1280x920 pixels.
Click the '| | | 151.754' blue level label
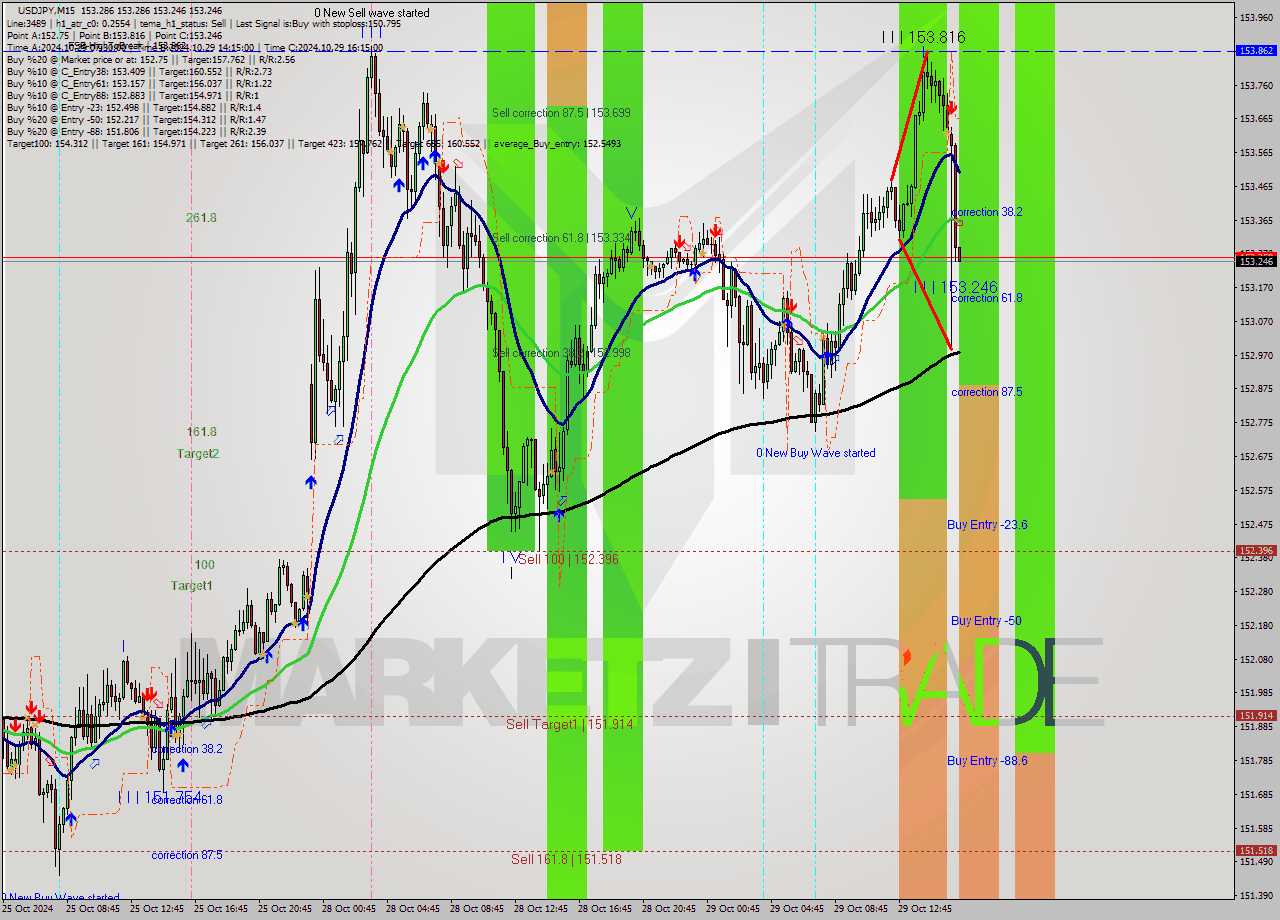click(160, 797)
